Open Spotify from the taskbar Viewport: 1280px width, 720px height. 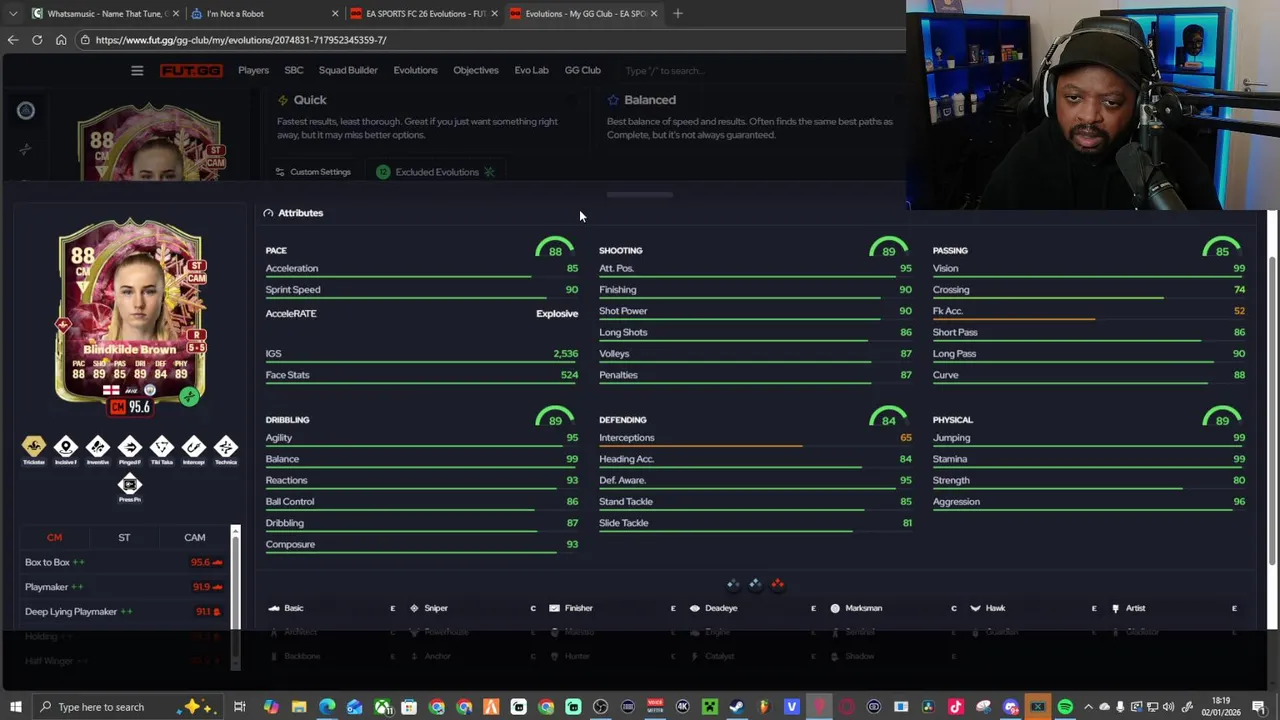1065,707
